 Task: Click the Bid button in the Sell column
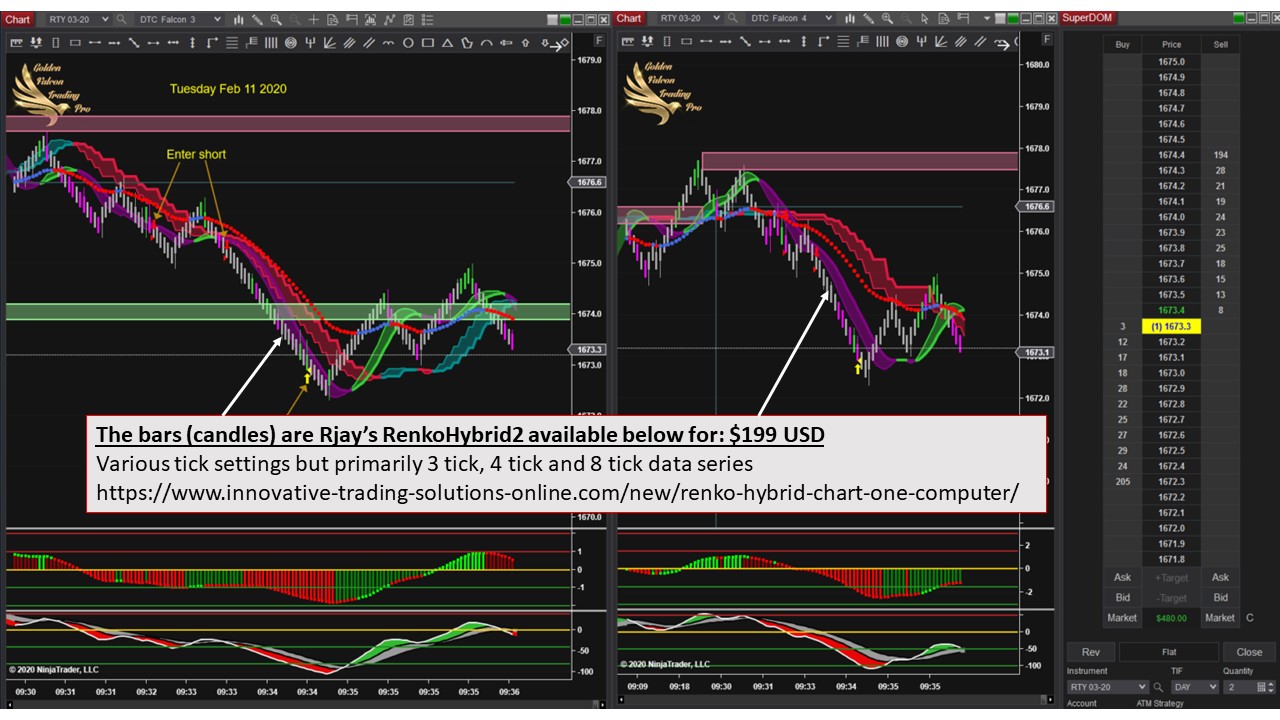pyautogui.click(x=1220, y=598)
